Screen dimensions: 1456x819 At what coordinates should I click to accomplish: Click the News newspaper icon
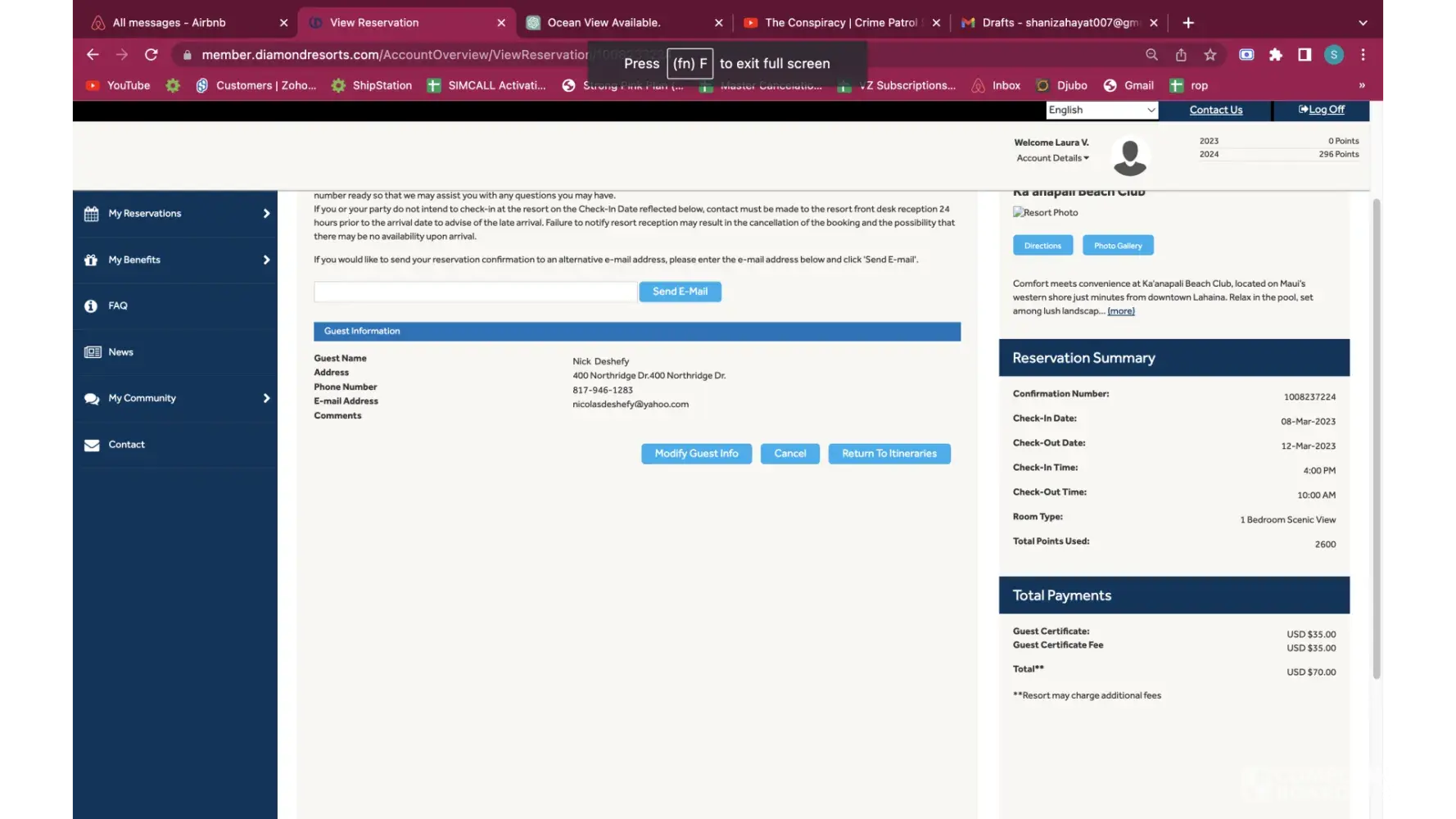92,352
